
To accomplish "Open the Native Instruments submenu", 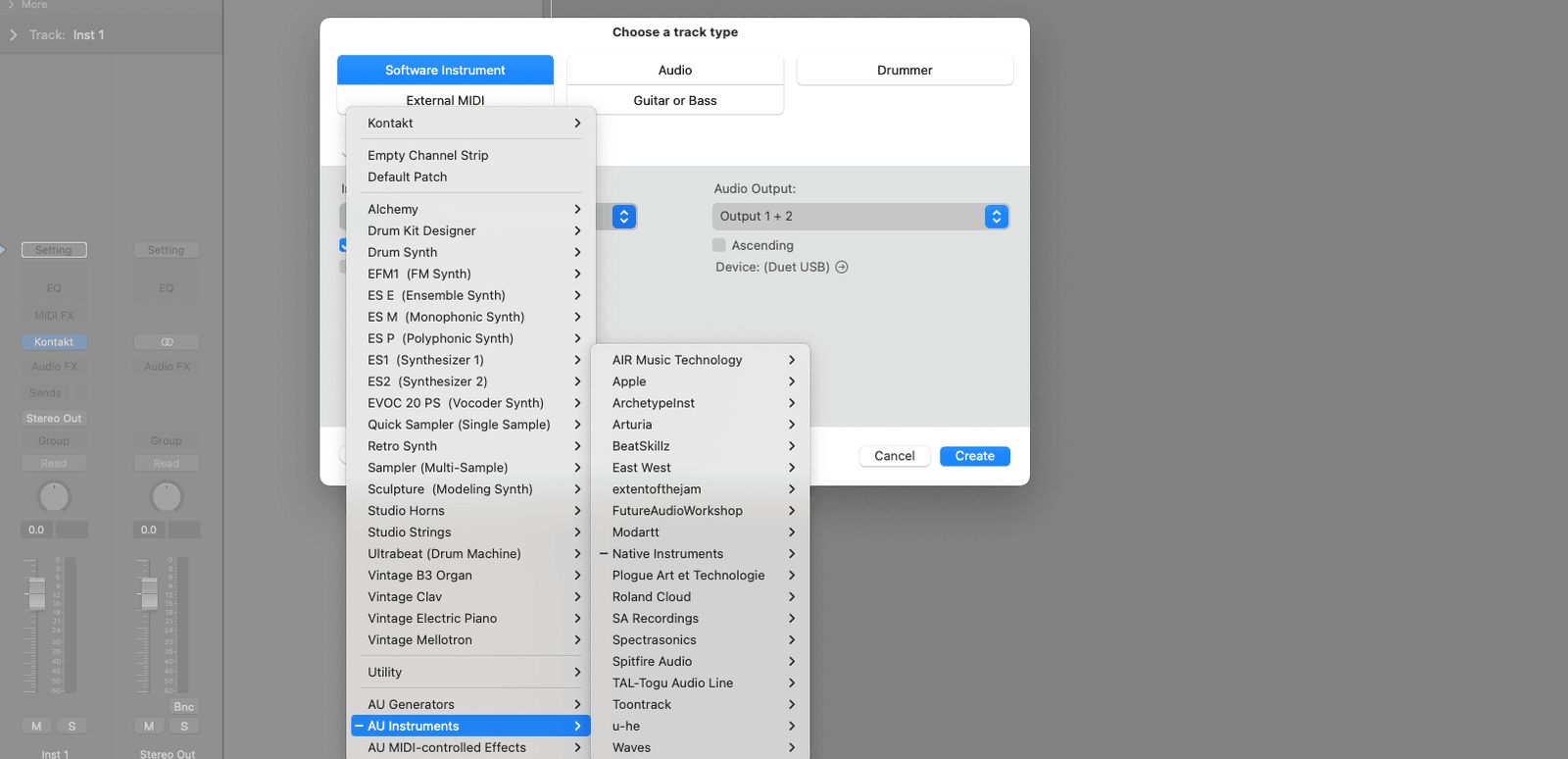I will coord(700,554).
